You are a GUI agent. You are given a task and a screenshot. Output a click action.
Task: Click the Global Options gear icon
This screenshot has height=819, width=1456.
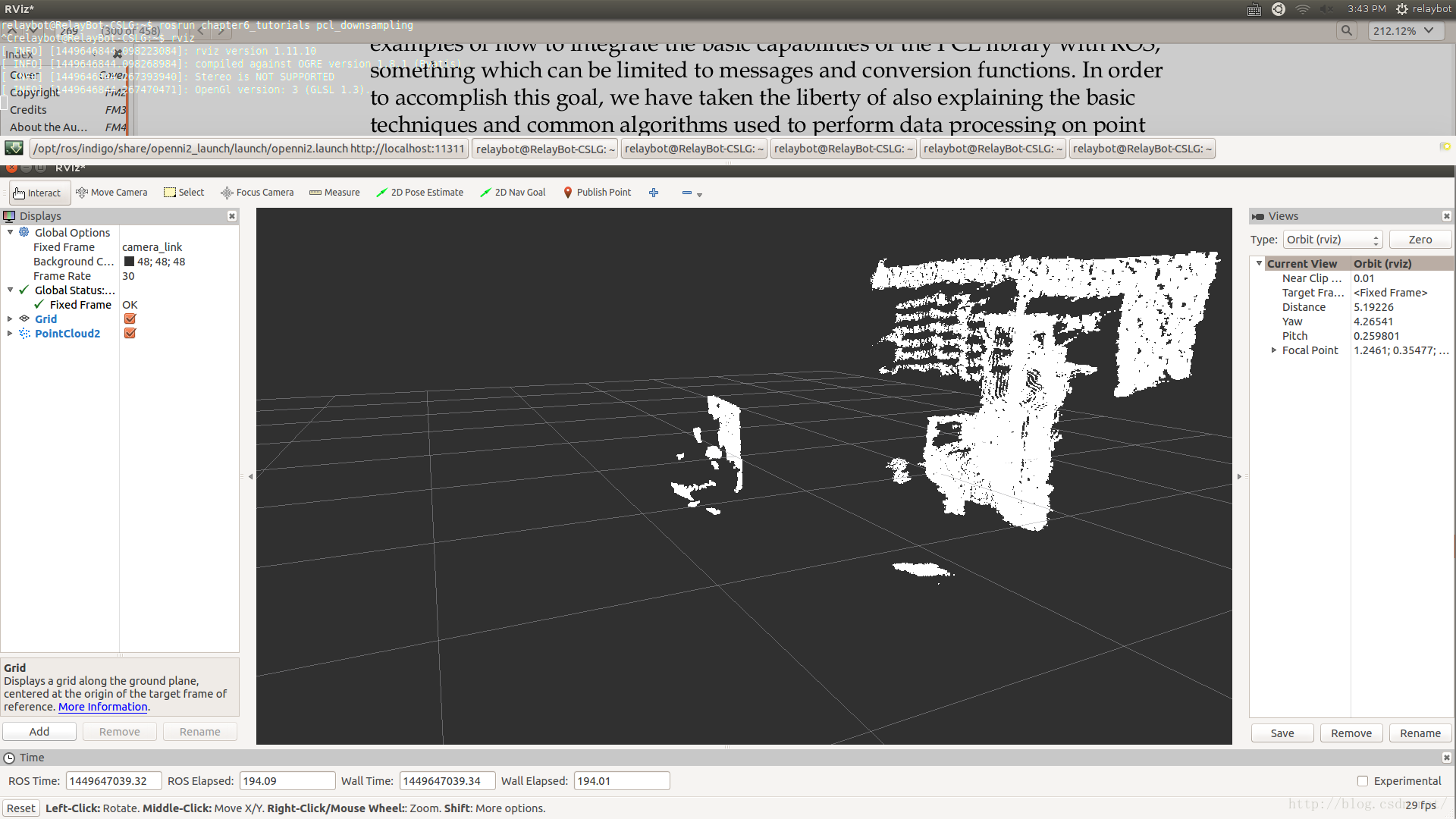click(x=24, y=233)
